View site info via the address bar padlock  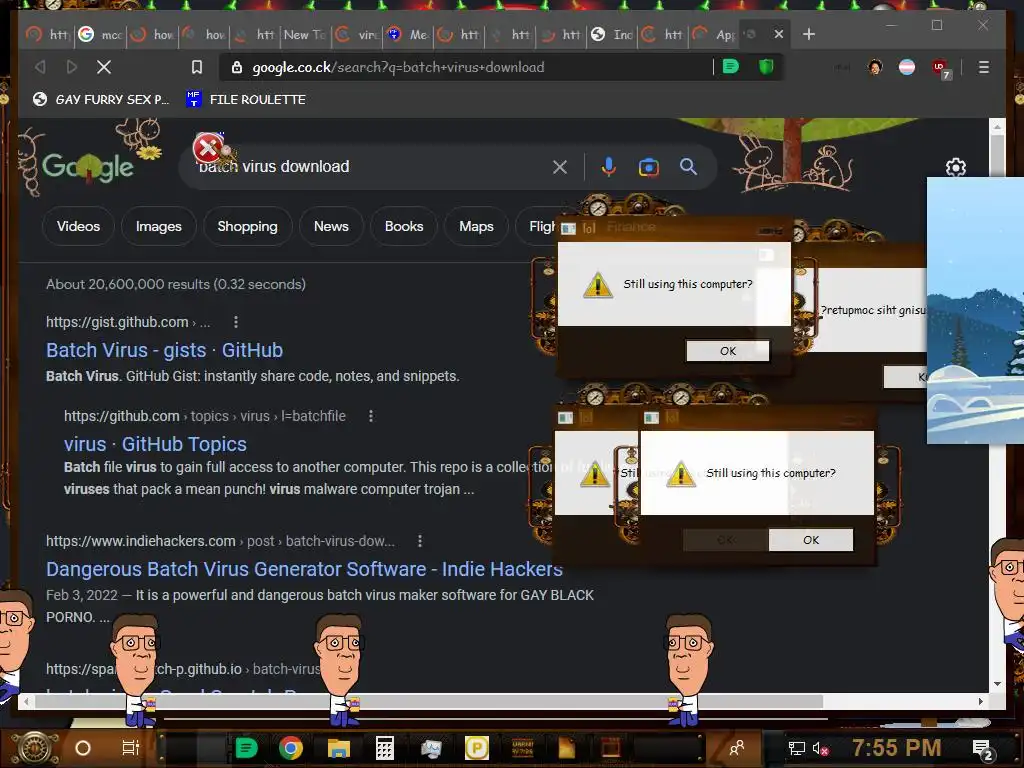(237, 67)
